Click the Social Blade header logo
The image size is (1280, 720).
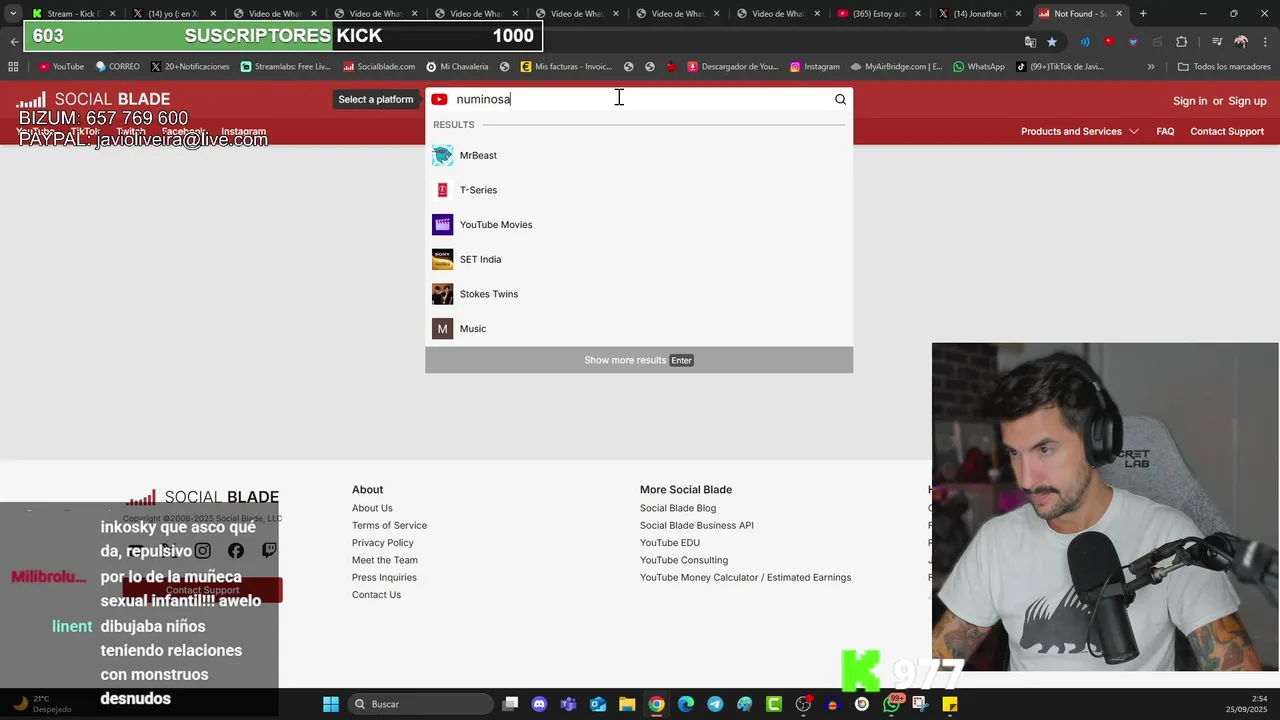click(x=93, y=99)
